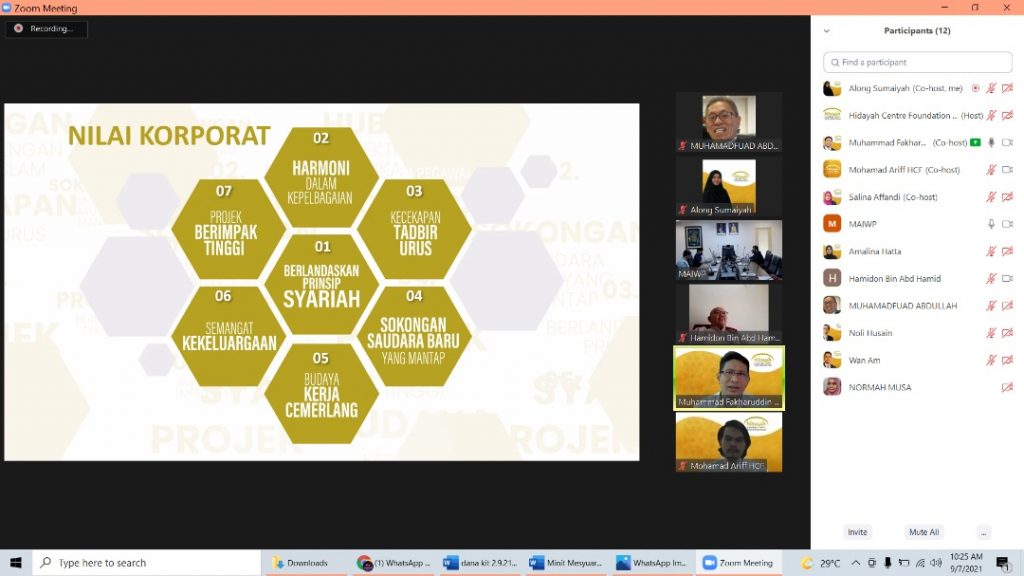The height and width of the screenshot is (576, 1024).
Task: Click the disabled camera icon for NORMAH MUSA
Action: point(1007,388)
